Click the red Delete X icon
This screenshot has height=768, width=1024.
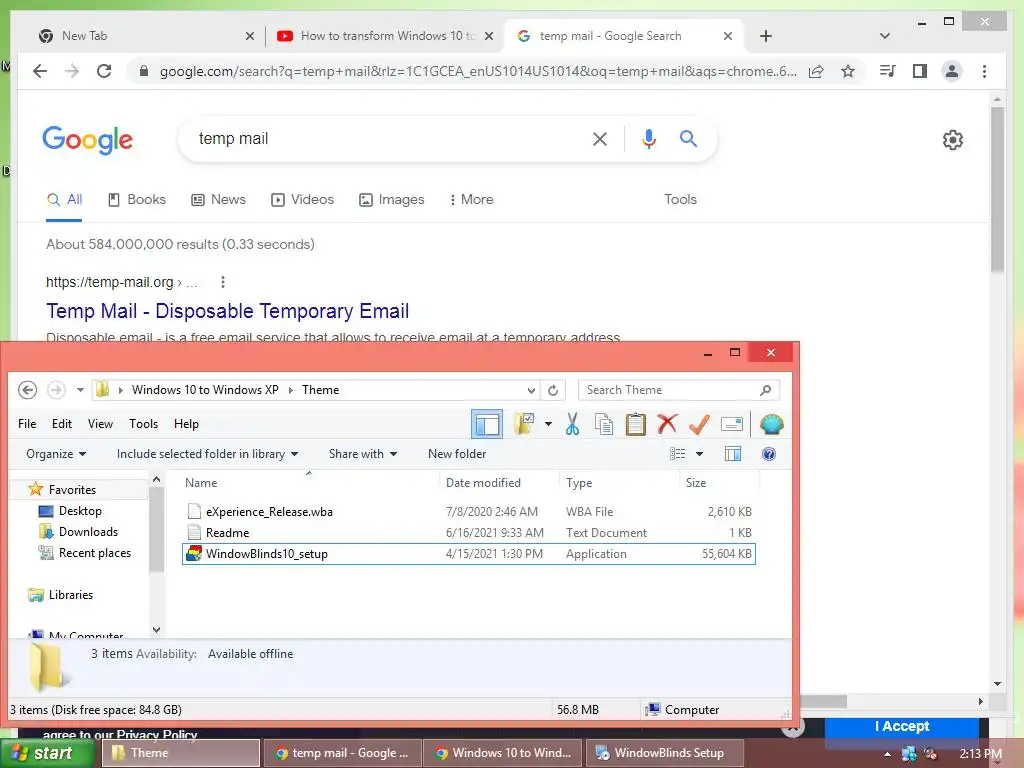coord(667,424)
